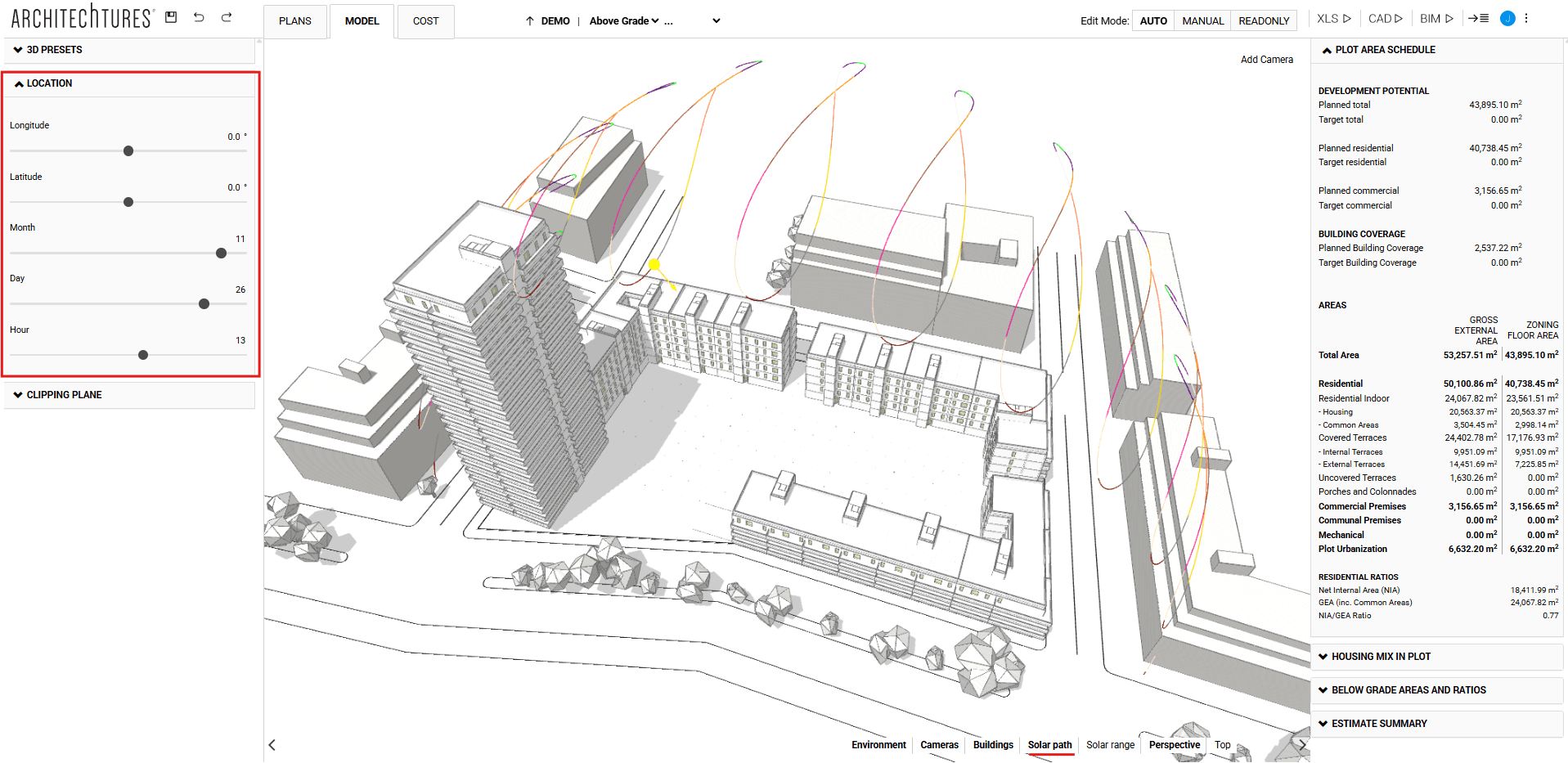This screenshot has height=763, width=1568.
Task: Save the project using the save icon
Action: 171,16
